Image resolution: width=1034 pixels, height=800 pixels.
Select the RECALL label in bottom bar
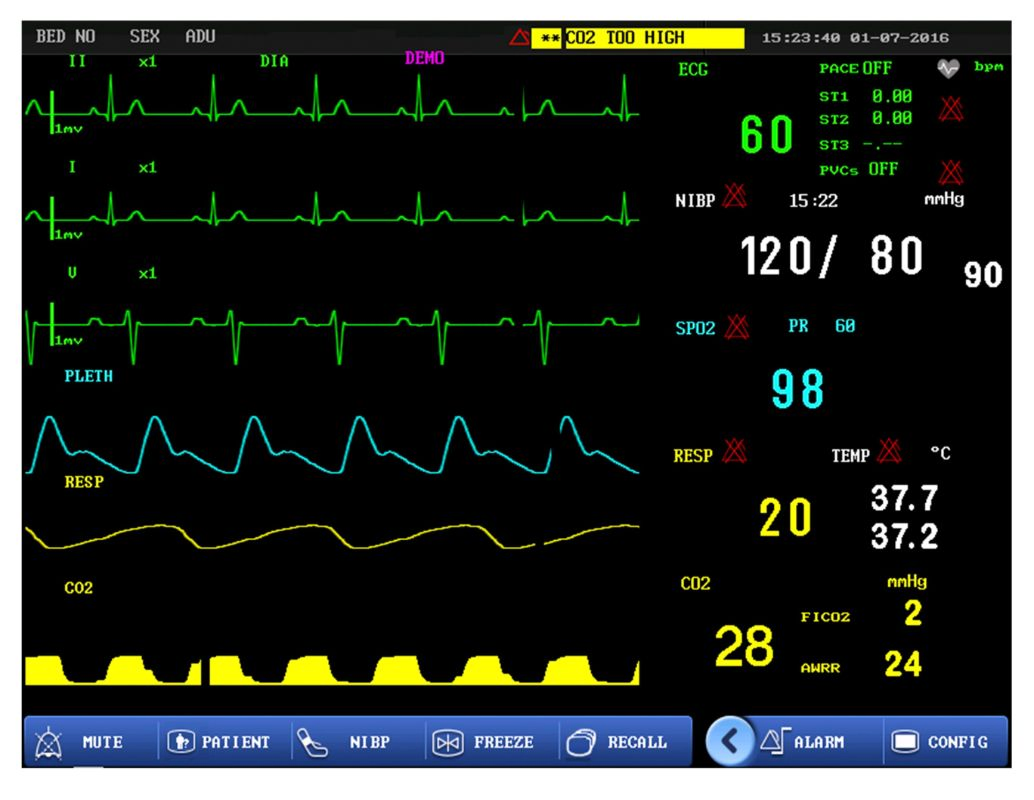tap(637, 743)
